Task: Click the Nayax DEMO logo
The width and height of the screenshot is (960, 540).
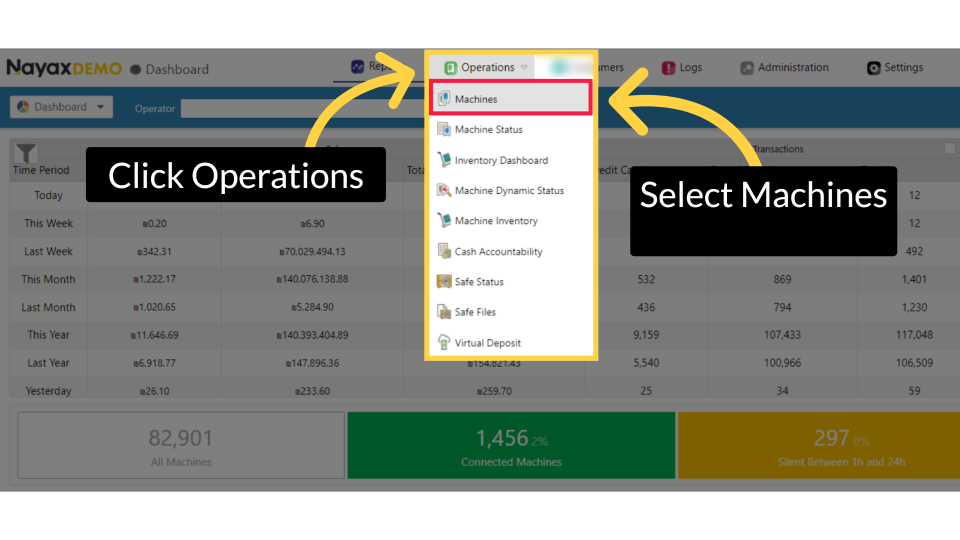Action: [x=64, y=67]
